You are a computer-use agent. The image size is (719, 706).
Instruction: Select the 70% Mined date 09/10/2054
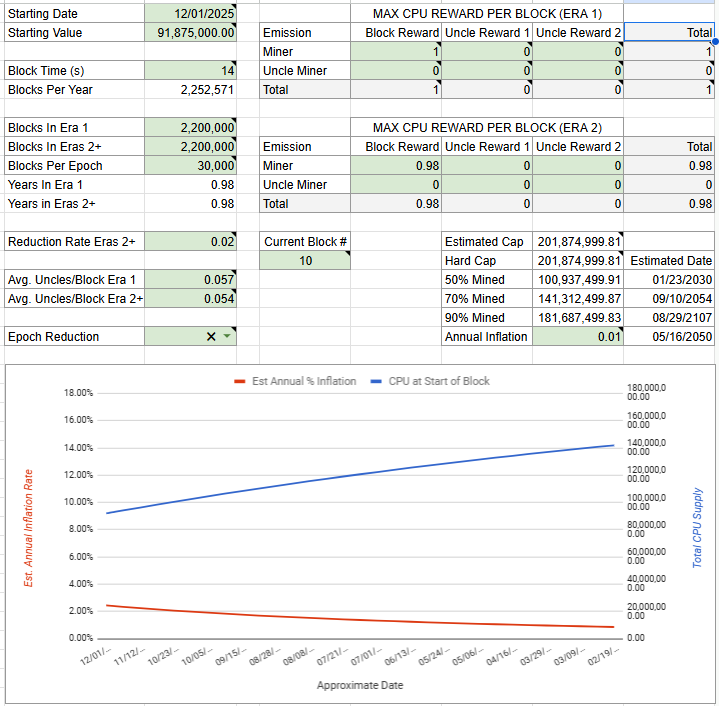(669, 298)
